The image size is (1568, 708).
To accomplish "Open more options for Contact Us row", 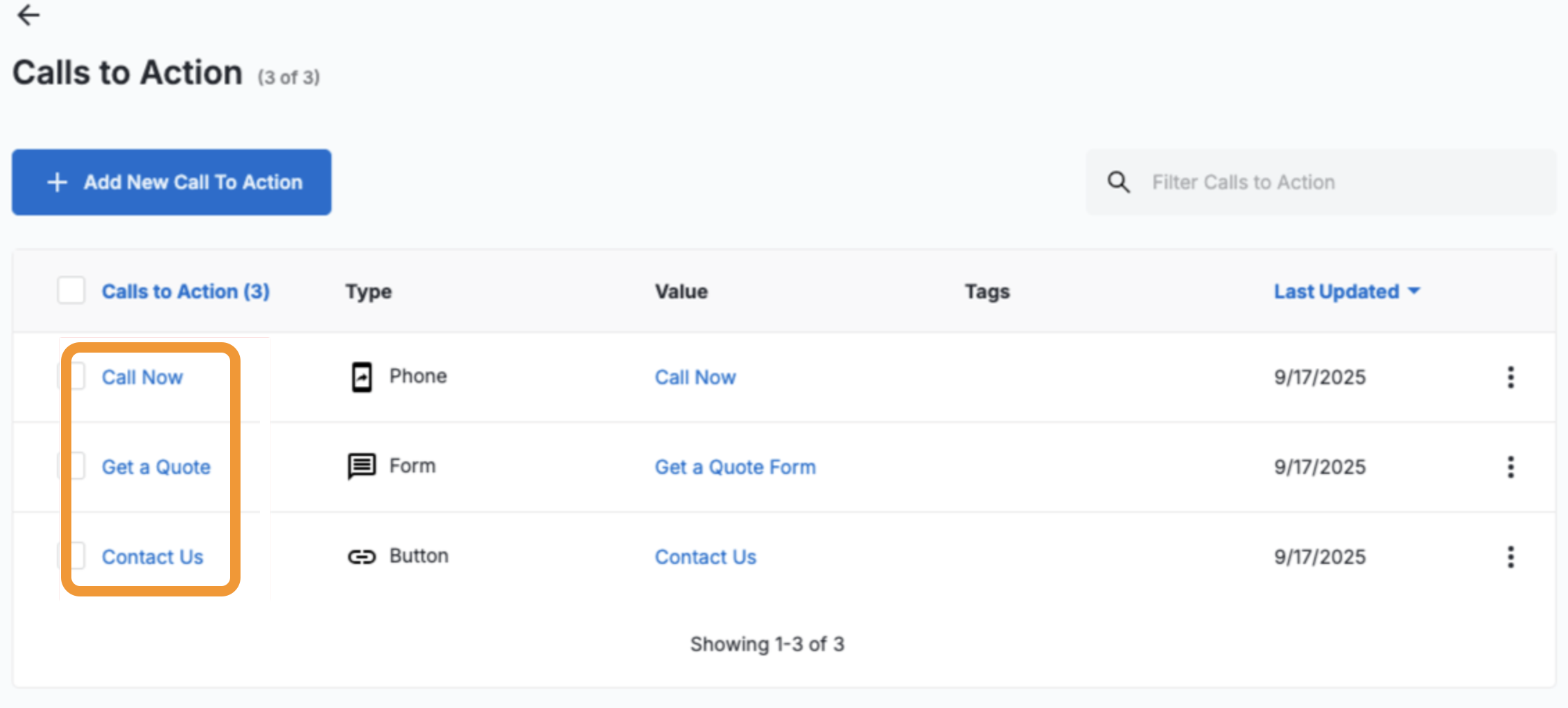I will [x=1510, y=556].
